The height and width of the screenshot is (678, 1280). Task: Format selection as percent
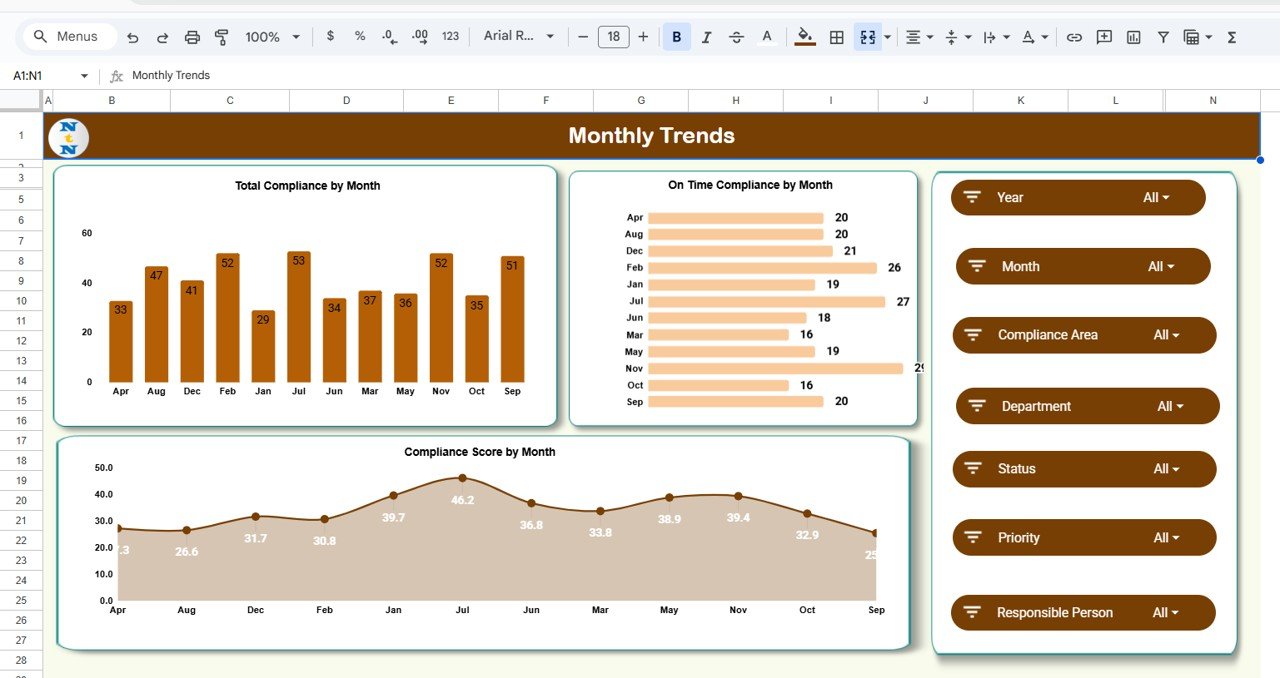click(x=359, y=36)
